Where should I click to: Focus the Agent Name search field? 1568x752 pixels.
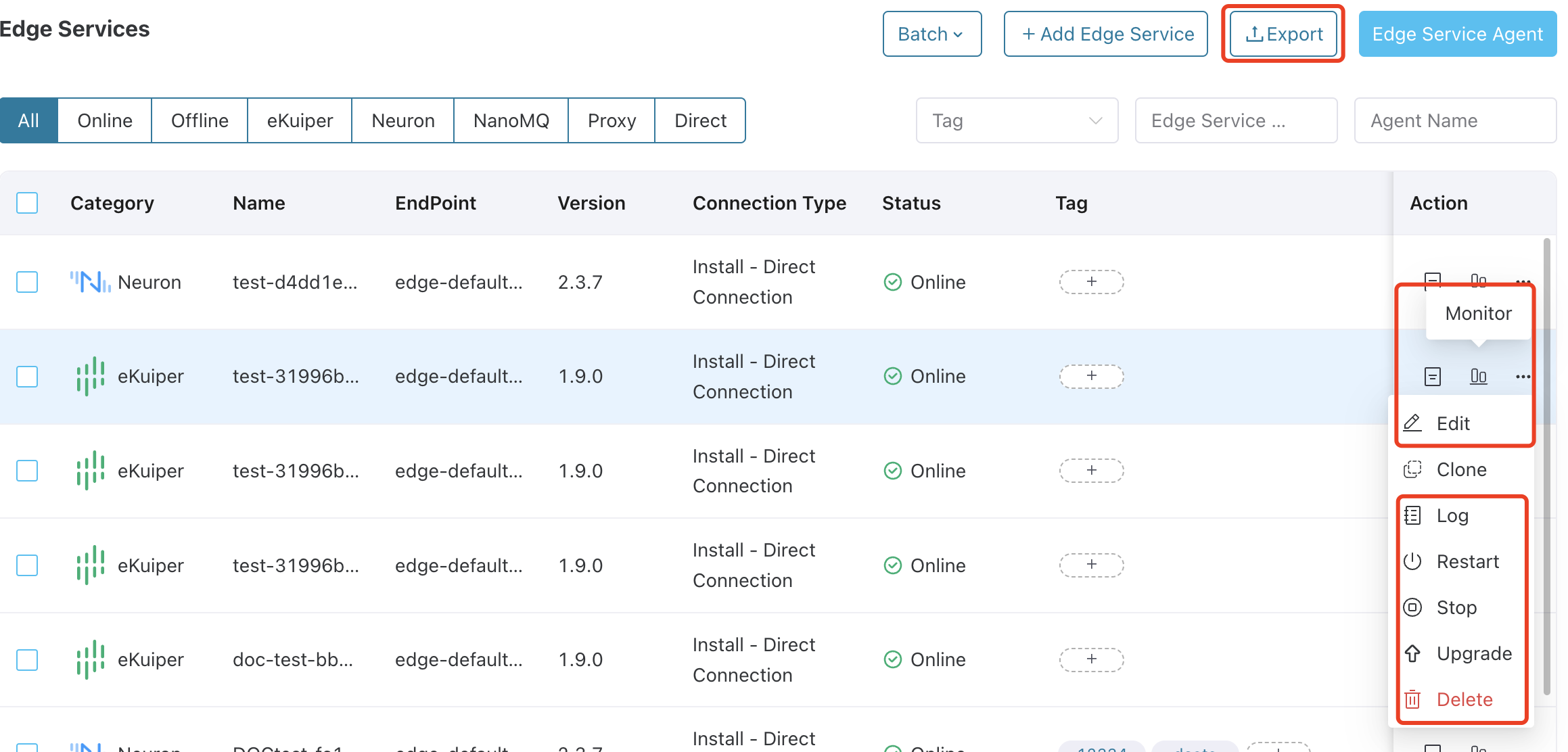pyautogui.click(x=1455, y=120)
